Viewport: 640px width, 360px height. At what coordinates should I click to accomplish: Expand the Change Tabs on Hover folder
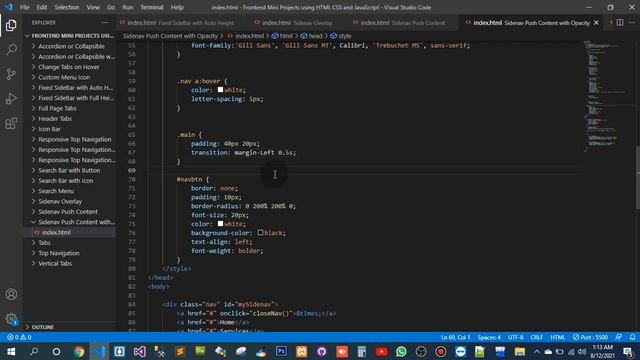[69, 67]
